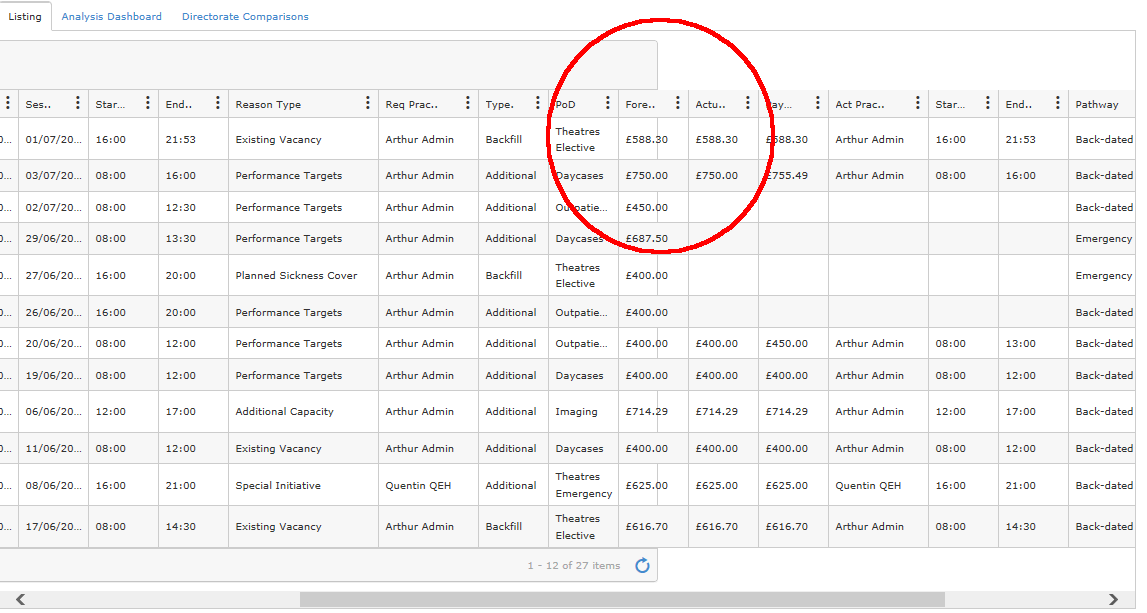Sort by the Fore.. column header
This screenshot has width=1147, height=613.
click(x=640, y=105)
